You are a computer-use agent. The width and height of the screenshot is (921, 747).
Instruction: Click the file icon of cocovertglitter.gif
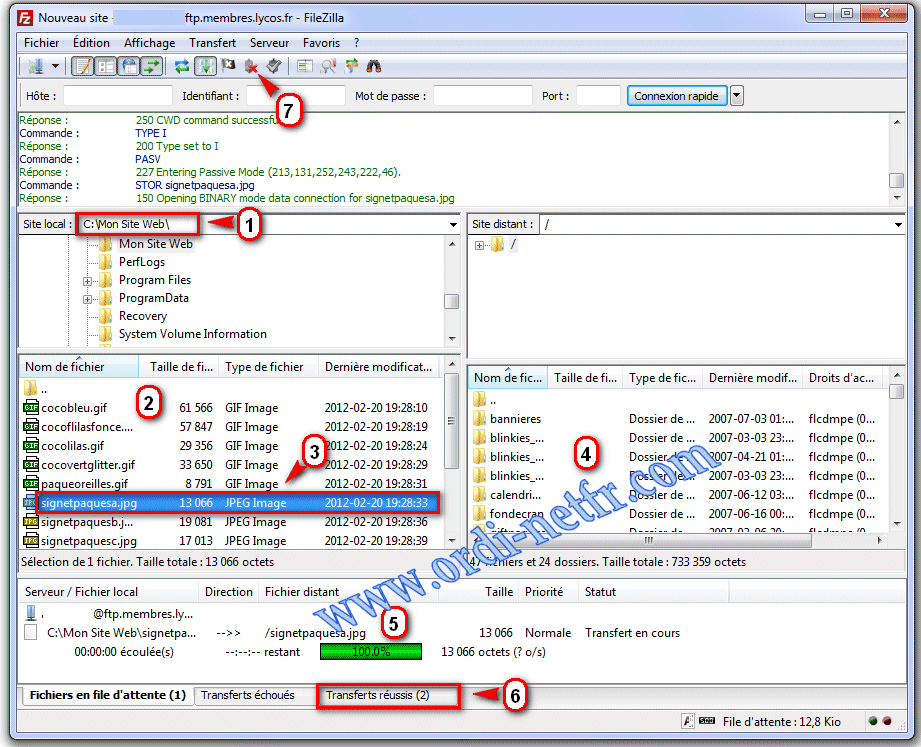click(x=31, y=465)
